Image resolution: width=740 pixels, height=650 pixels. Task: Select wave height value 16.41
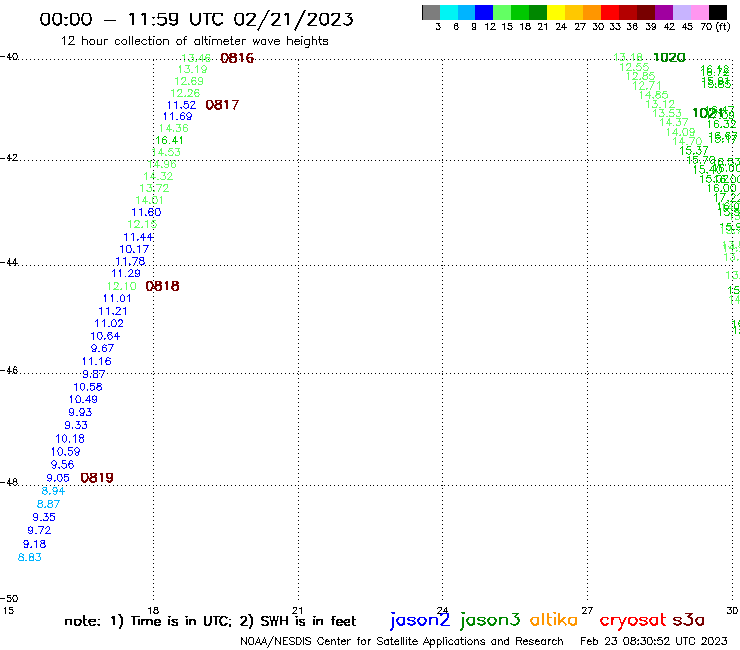[x=169, y=140]
